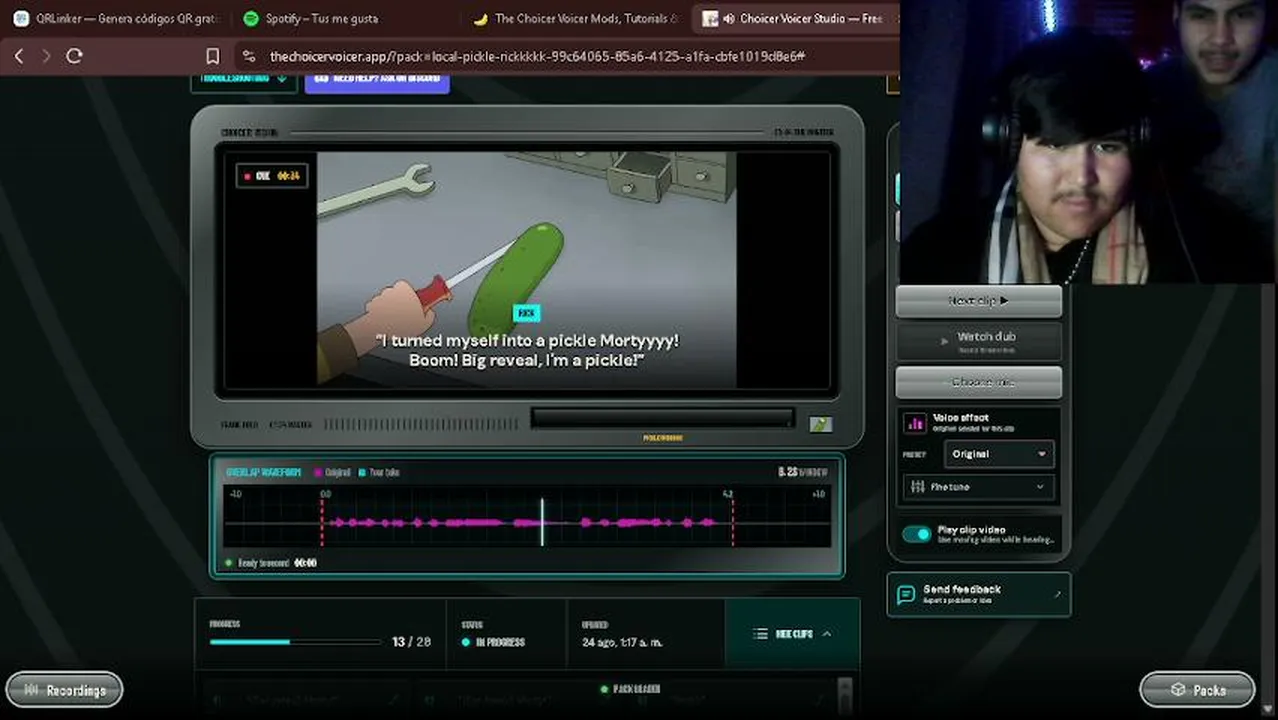
Task: Open the Packs panel
Action: (x=1197, y=690)
